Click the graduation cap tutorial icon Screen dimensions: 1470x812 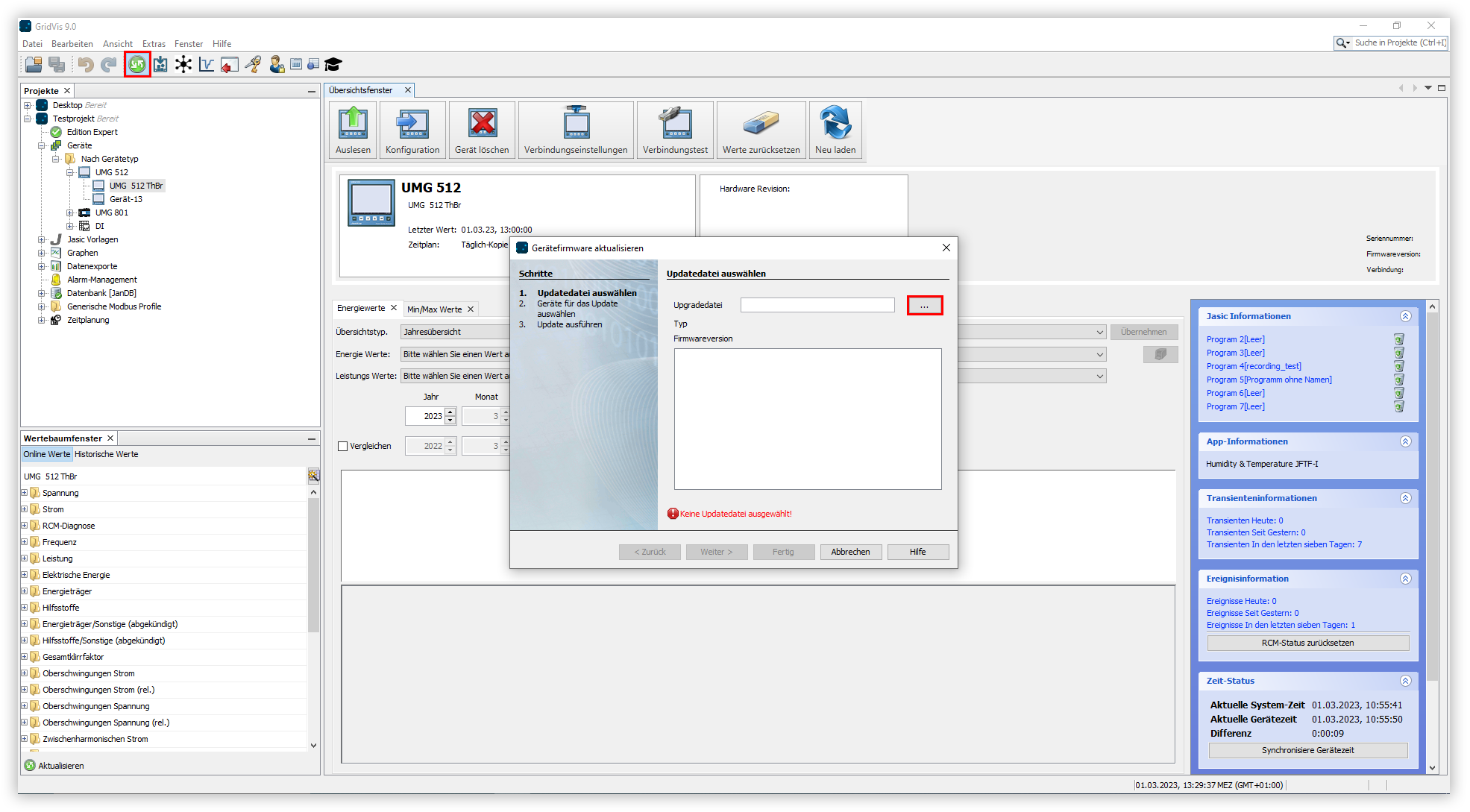333,65
